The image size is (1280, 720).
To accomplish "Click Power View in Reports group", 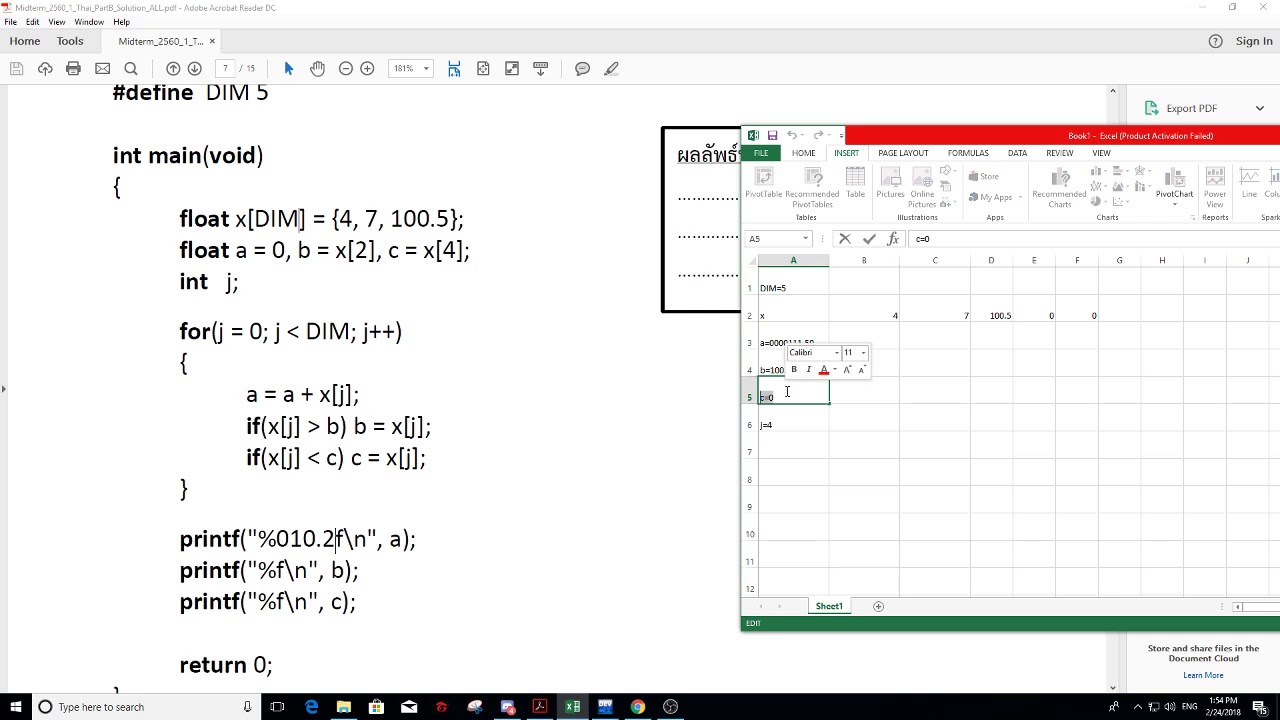I will (1215, 188).
